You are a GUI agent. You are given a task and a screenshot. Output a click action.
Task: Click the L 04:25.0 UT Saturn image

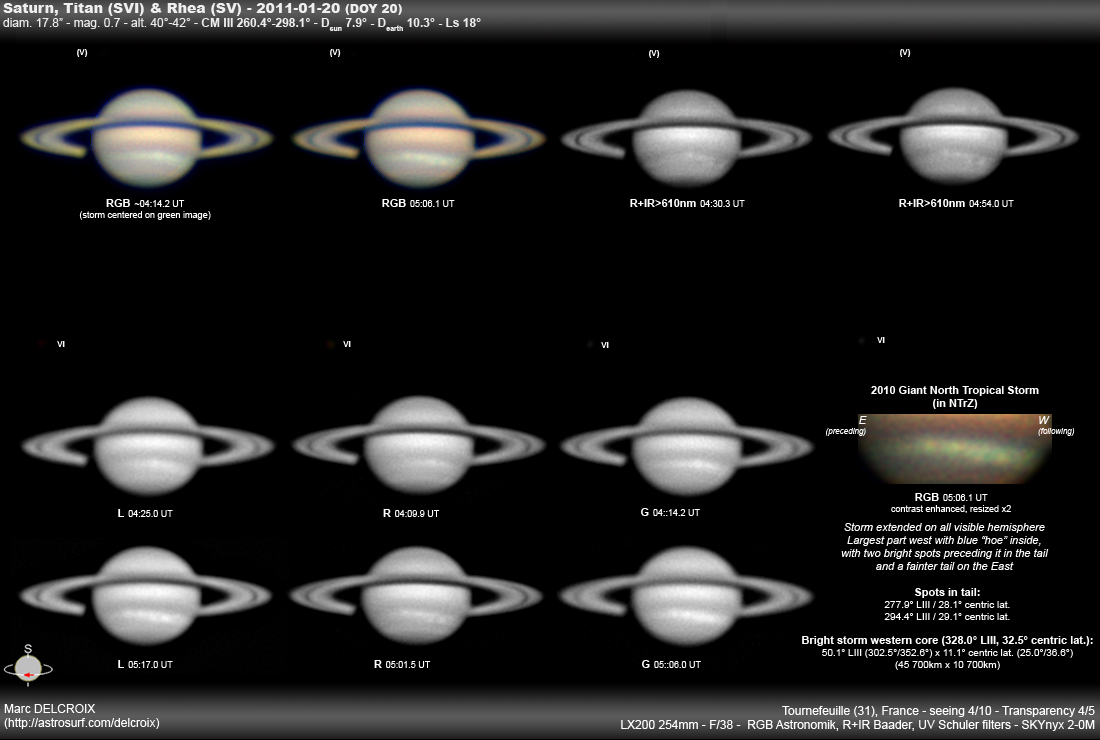(147, 446)
